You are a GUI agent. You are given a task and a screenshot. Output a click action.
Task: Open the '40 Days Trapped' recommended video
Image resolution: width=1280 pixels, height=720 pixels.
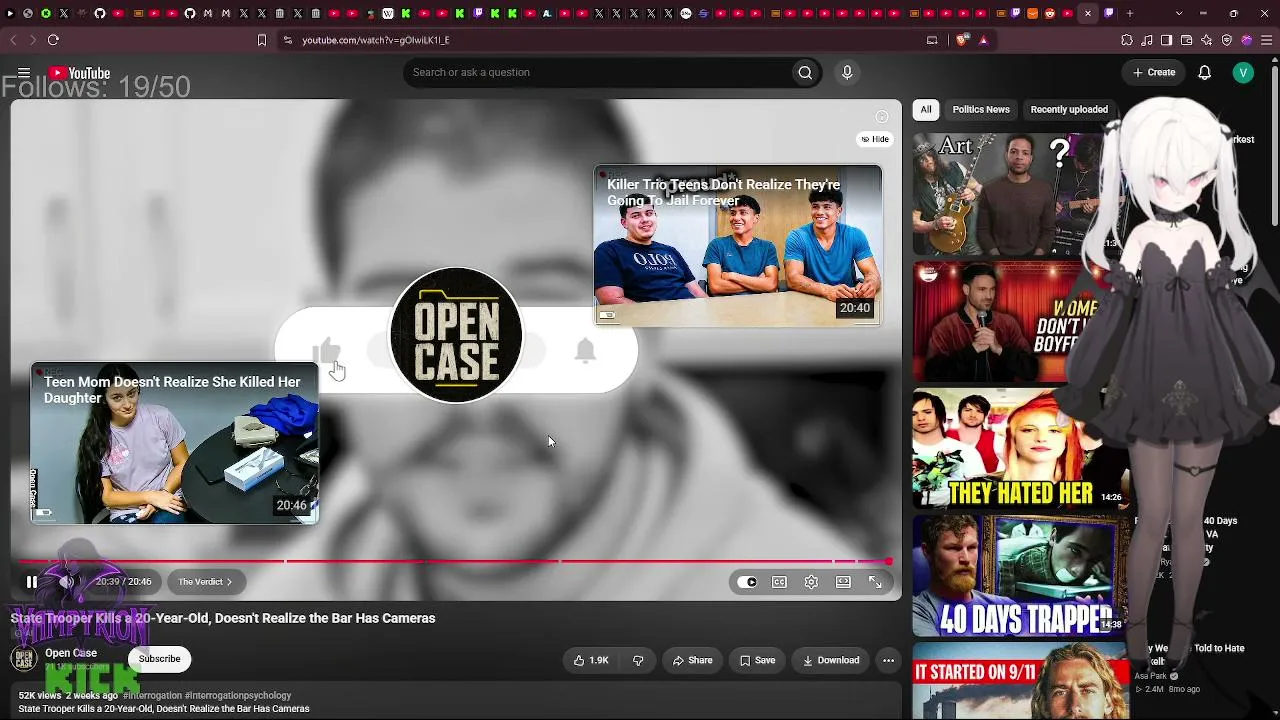[x=1018, y=577]
